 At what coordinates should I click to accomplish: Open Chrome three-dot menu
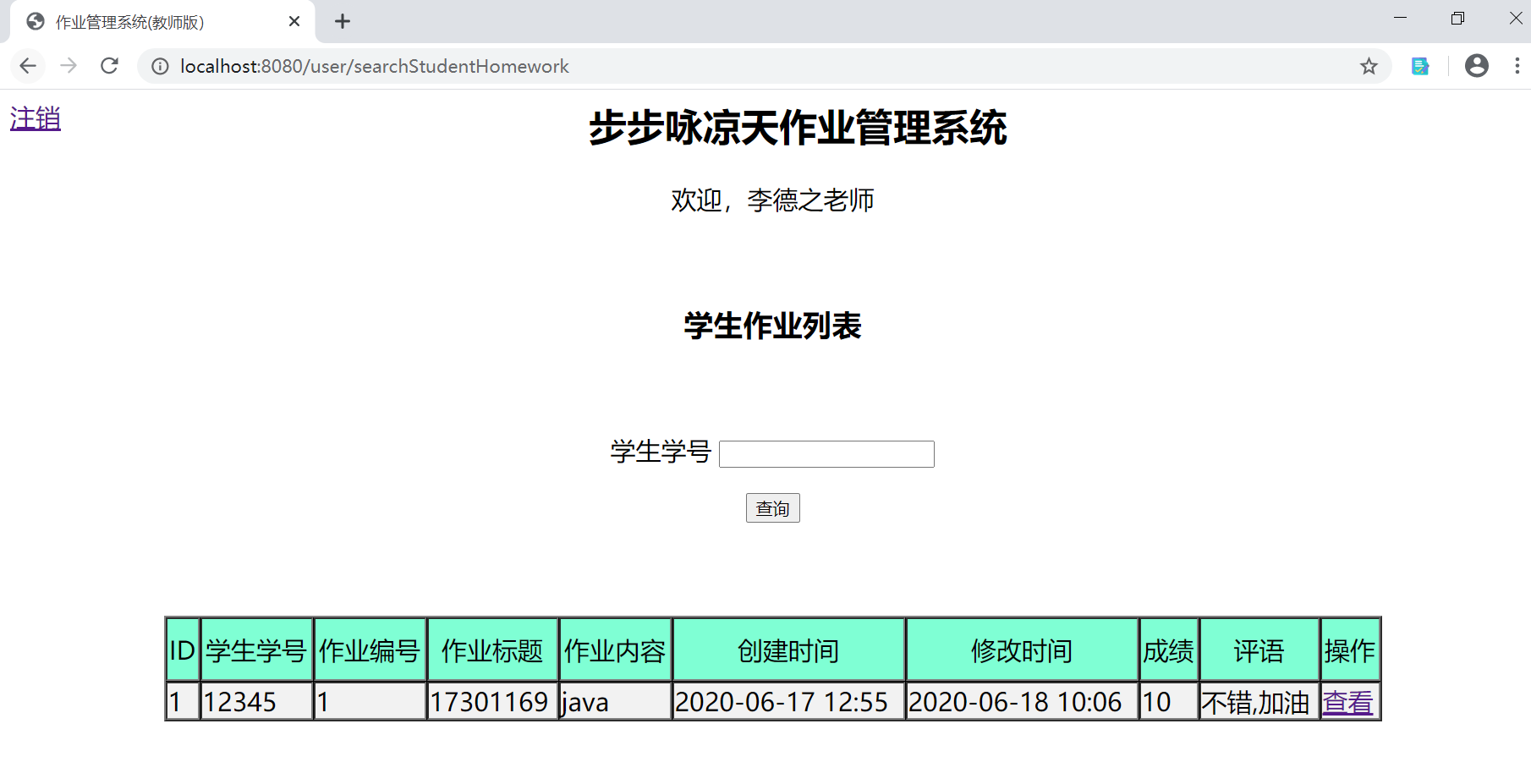pos(1517,66)
